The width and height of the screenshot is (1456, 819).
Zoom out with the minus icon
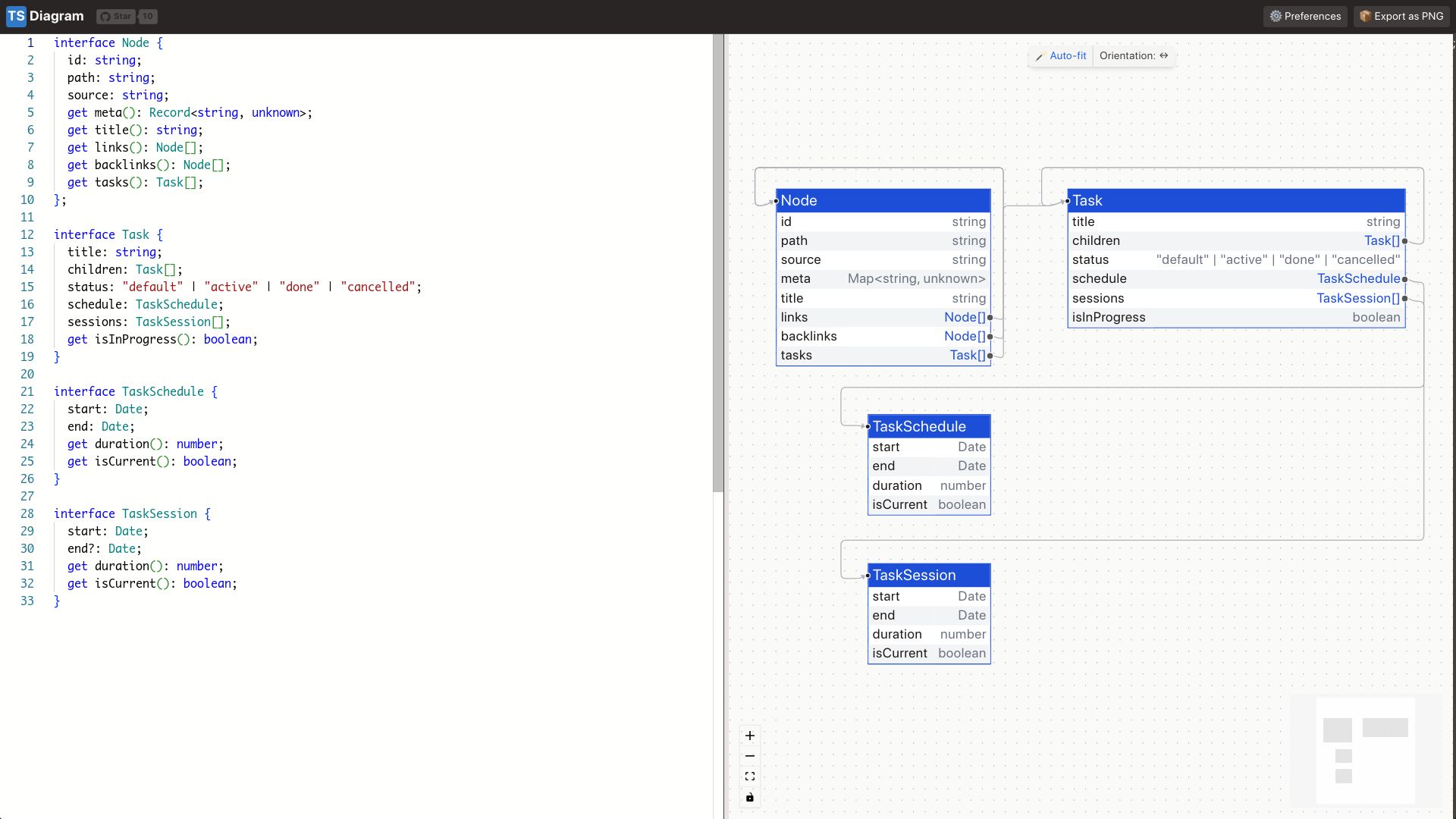[x=749, y=756]
